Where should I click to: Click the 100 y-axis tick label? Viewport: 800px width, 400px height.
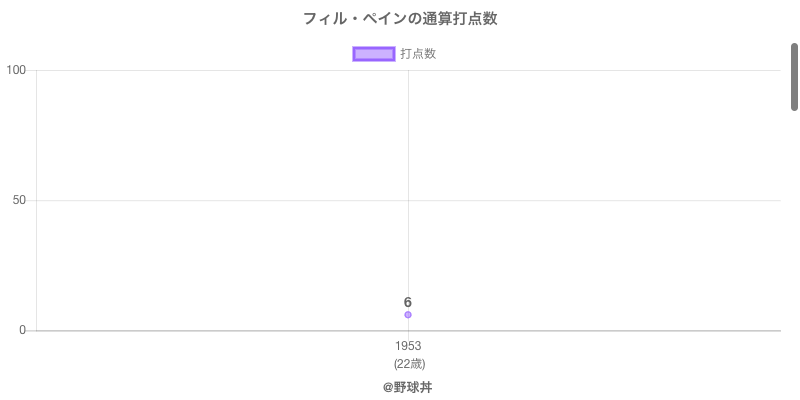[16, 70]
